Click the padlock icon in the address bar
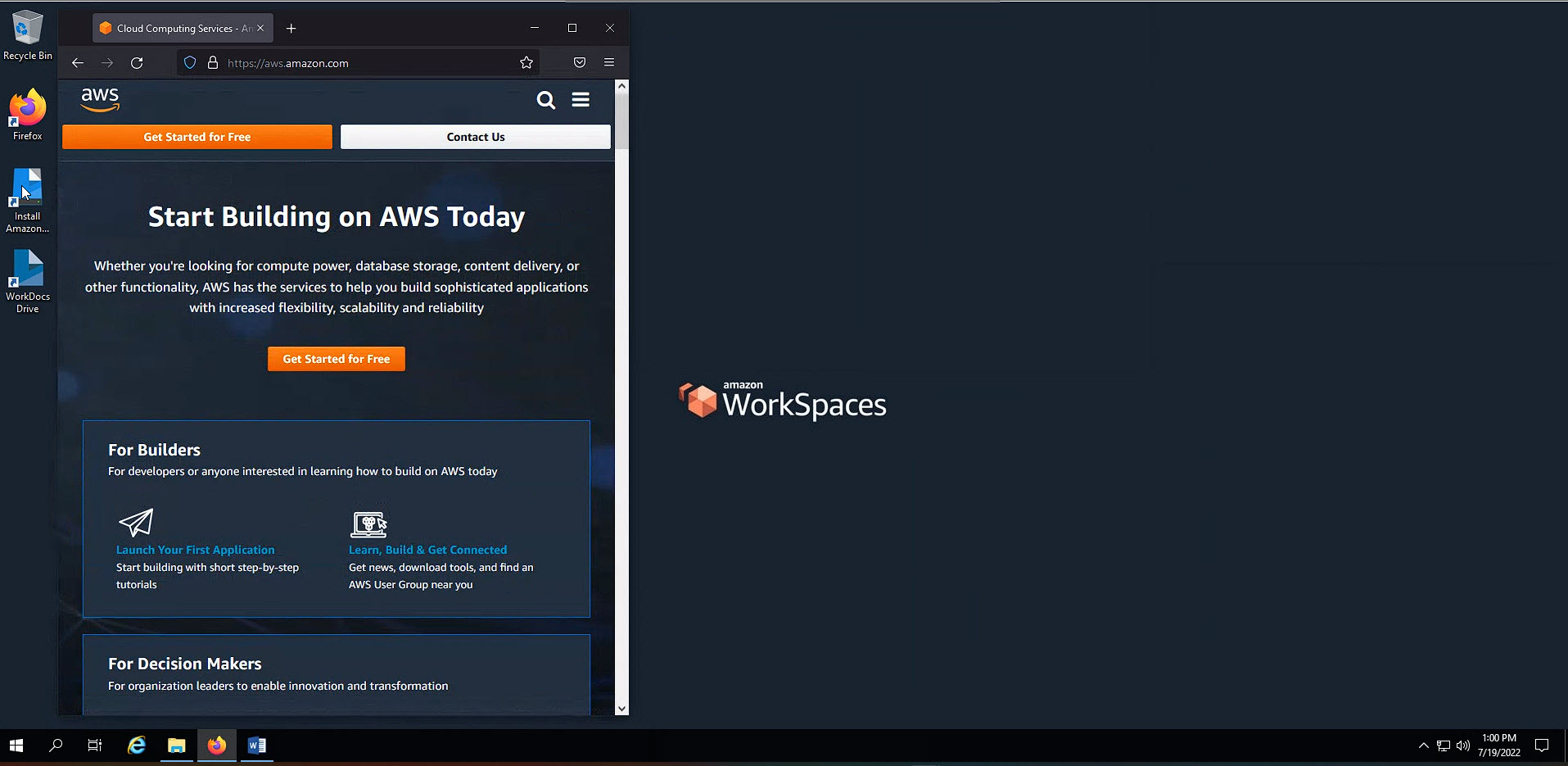The width and height of the screenshot is (1568, 766). tap(212, 62)
